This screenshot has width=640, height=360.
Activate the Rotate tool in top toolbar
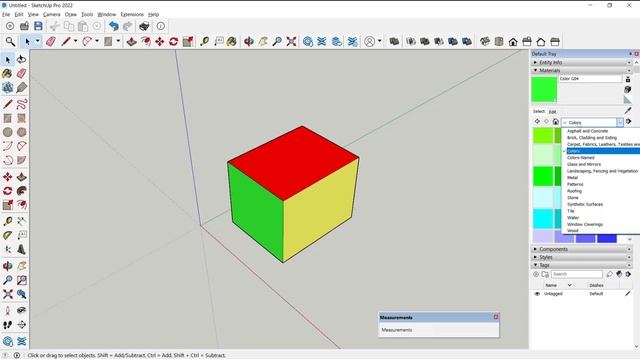[173, 41]
